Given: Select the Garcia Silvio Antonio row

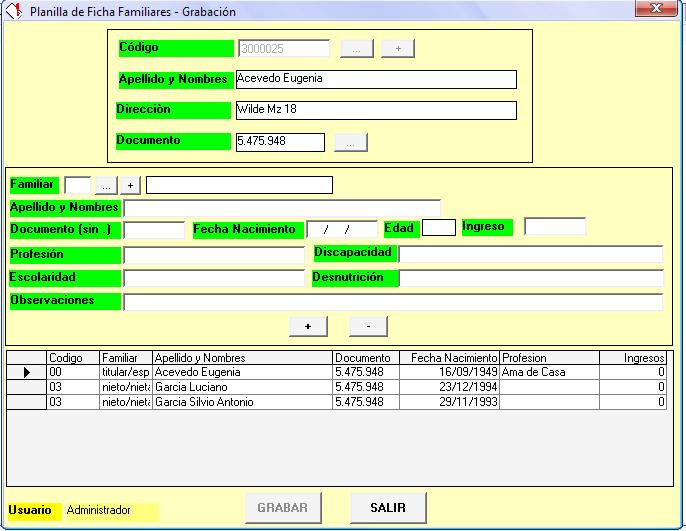Looking at the screenshot, I should coord(240,402).
